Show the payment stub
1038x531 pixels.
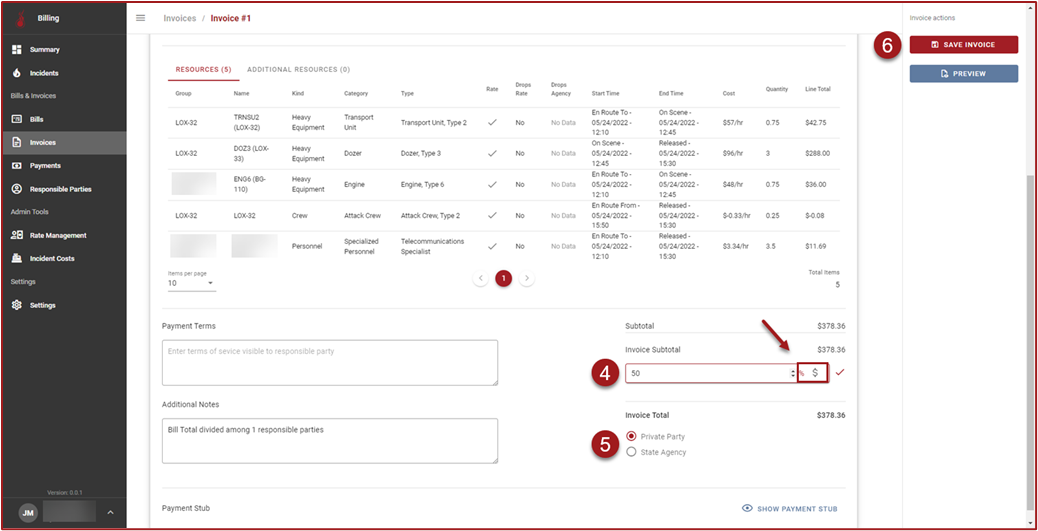(789, 508)
